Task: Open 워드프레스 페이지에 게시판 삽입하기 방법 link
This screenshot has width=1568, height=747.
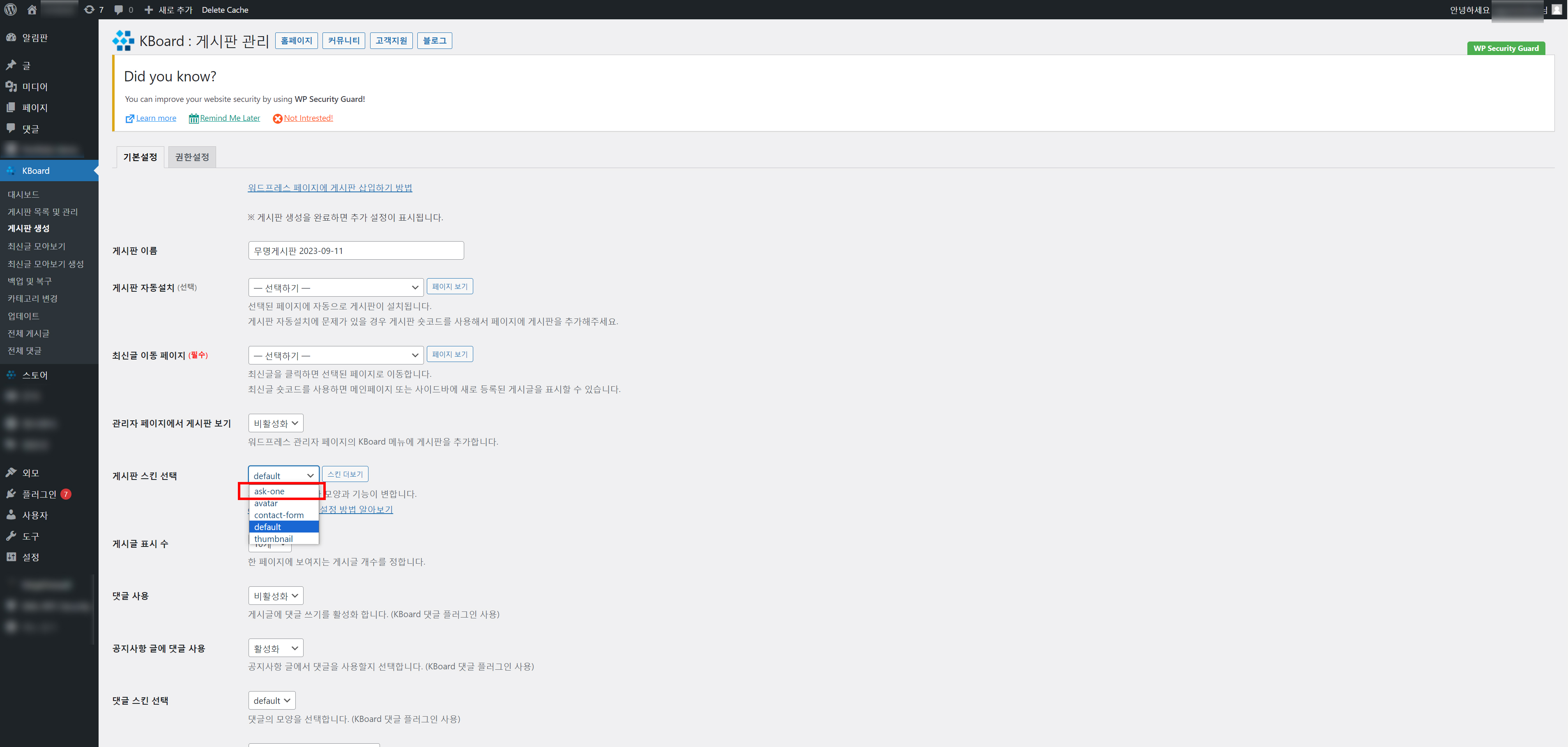Action: 330,187
